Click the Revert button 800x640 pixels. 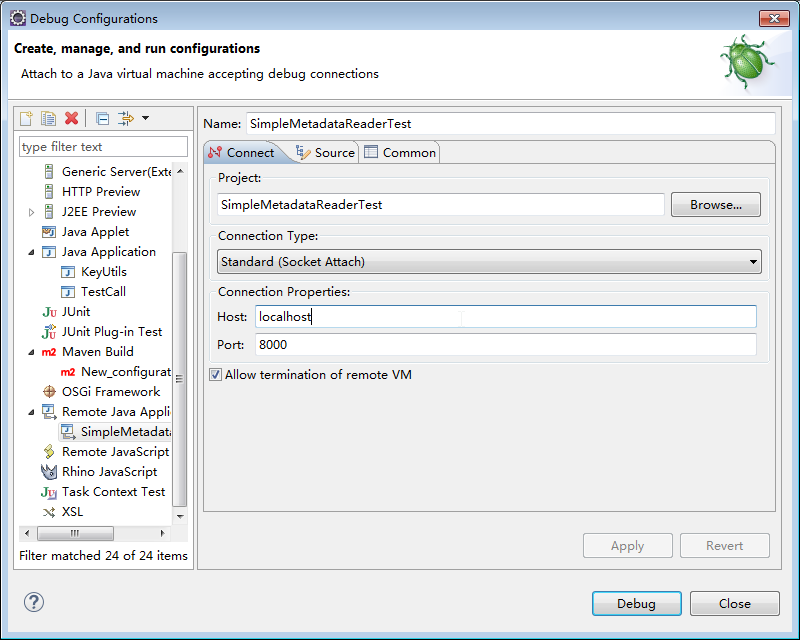click(724, 546)
